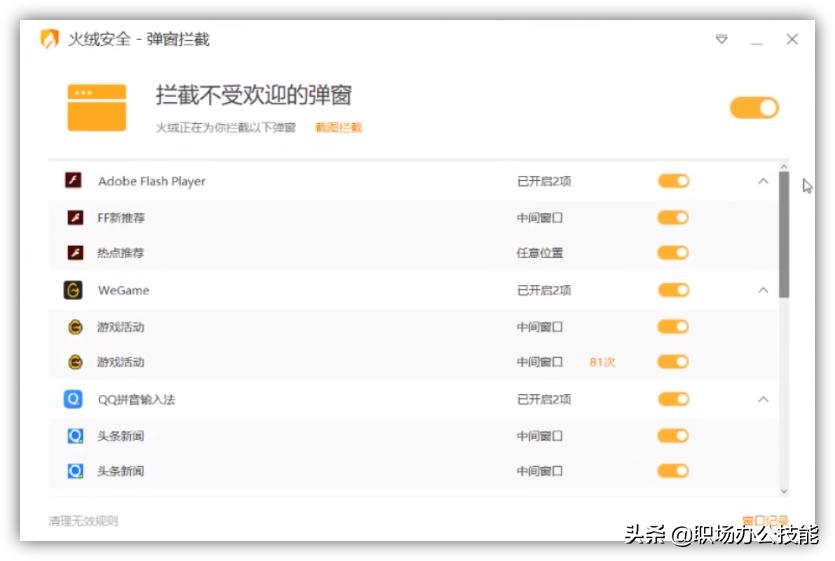Click 已开启2项 in Adobe Flash Player row
The height and width of the screenshot is (561, 835).
click(544, 181)
